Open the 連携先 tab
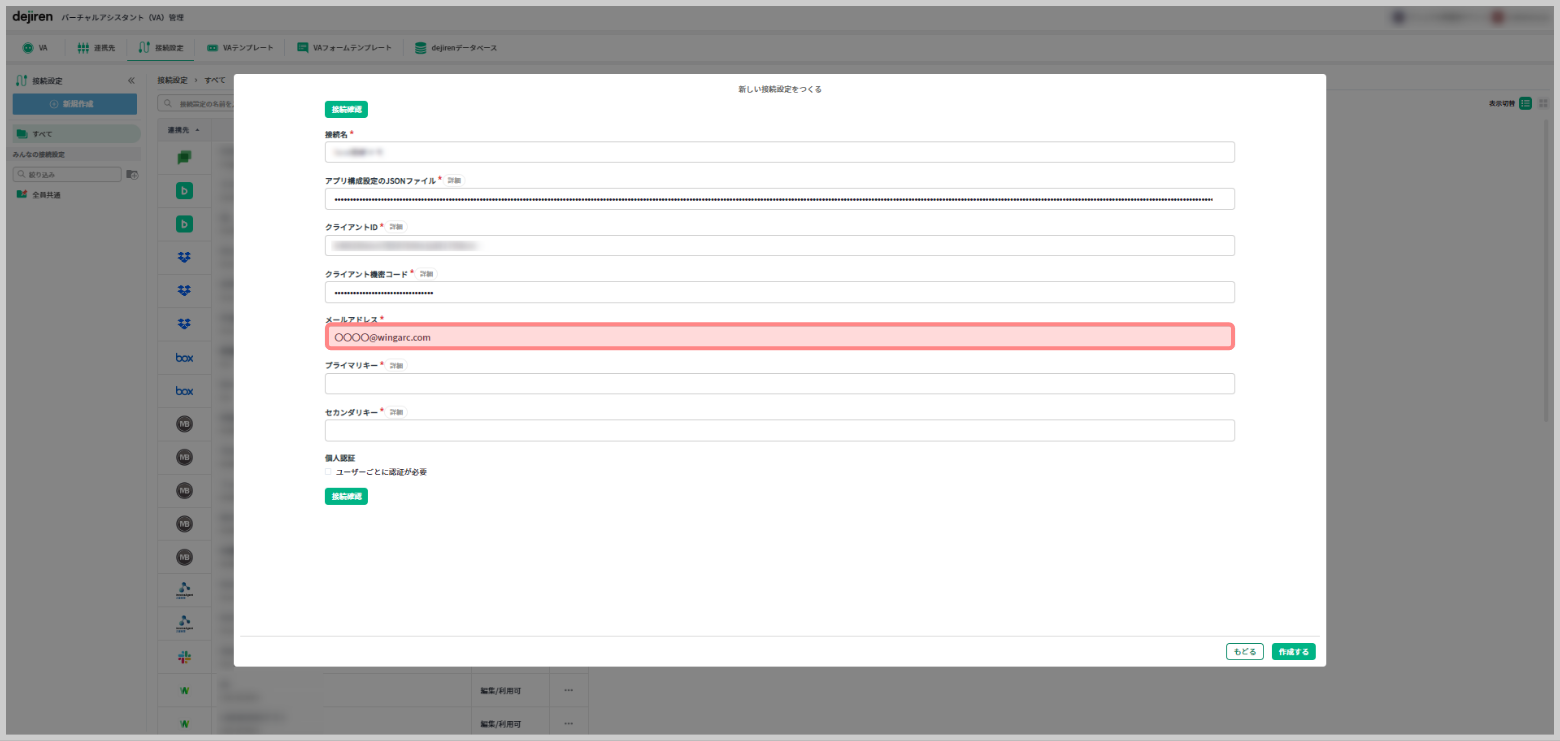 click(96, 47)
